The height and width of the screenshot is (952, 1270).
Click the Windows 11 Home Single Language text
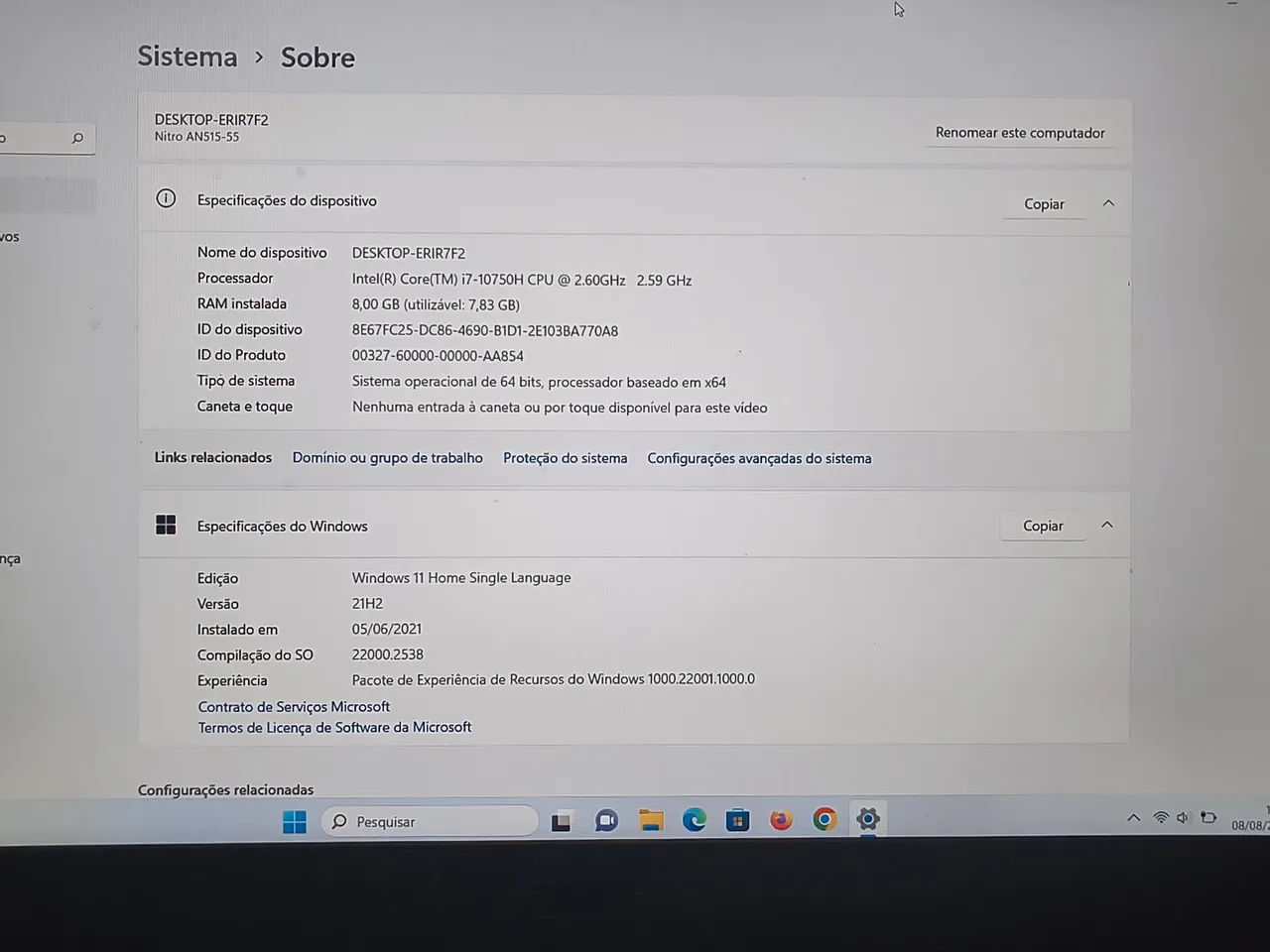(x=461, y=577)
